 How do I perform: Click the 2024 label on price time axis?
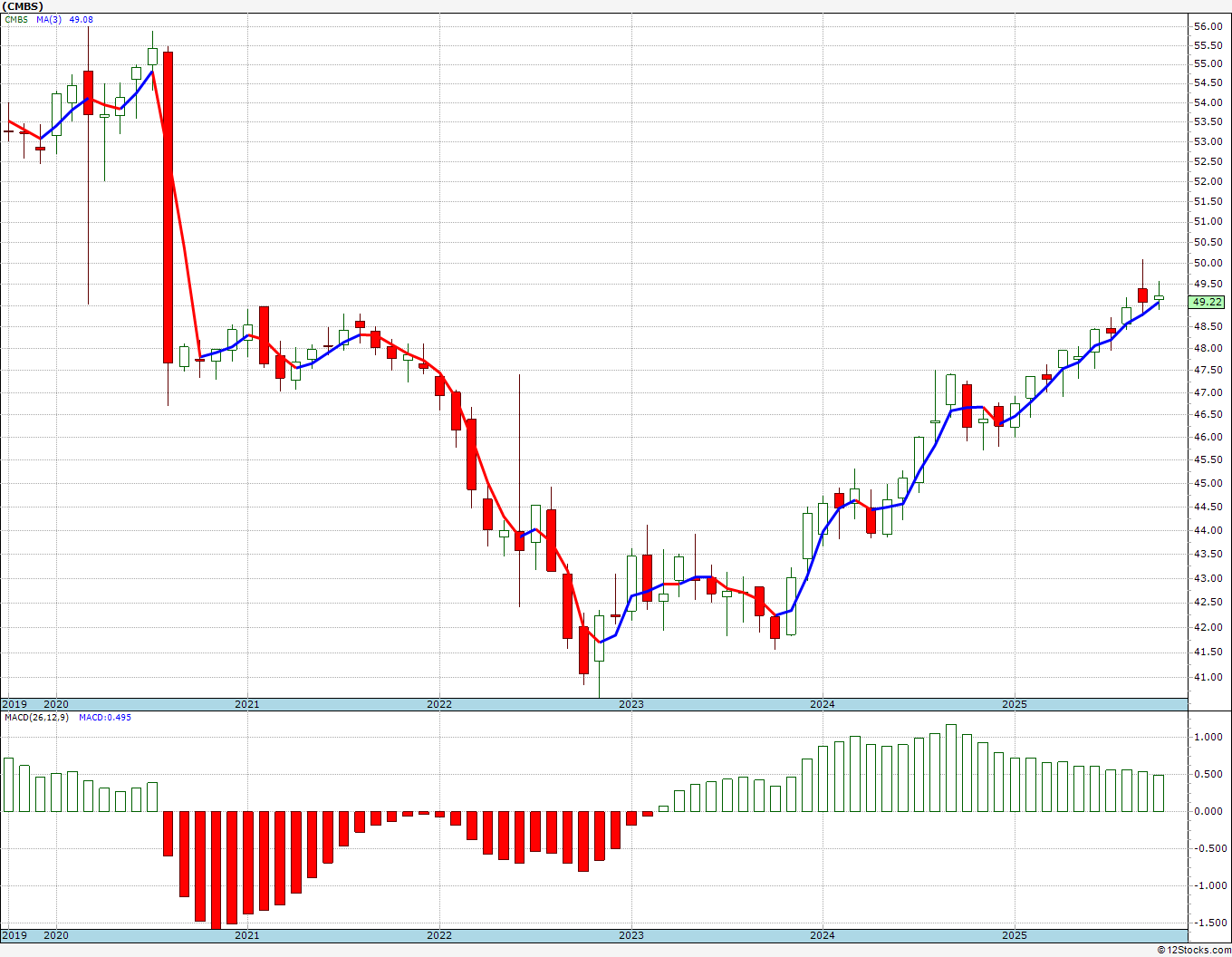[823, 704]
